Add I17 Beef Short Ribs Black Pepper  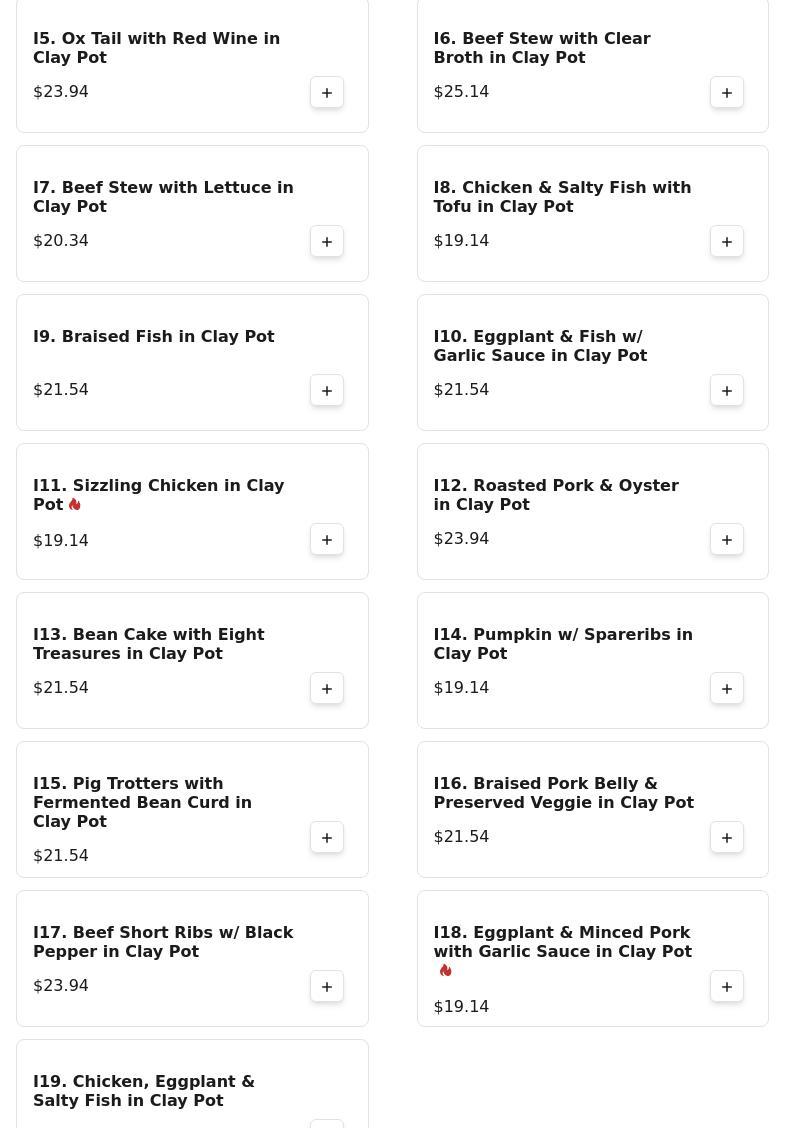point(327,987)
